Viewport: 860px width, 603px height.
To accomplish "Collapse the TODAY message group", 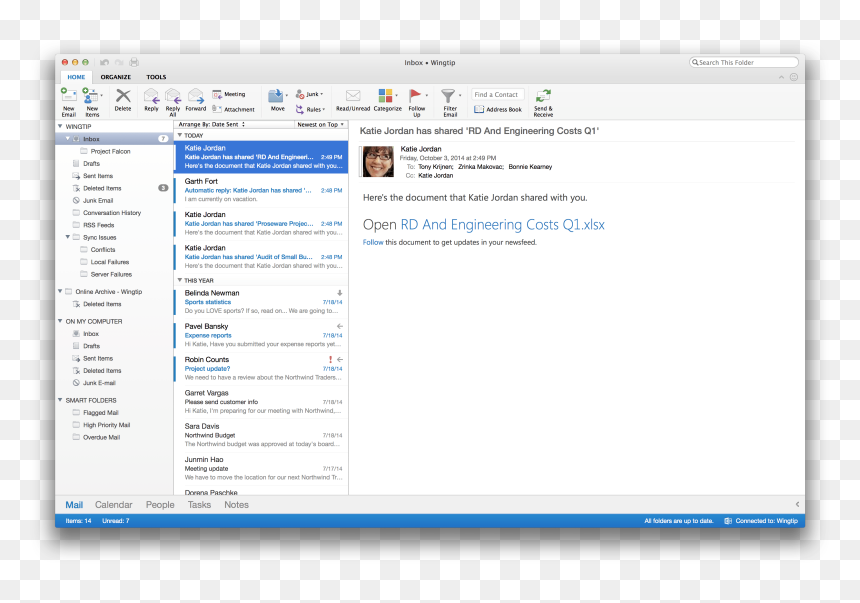I will 180,135.
